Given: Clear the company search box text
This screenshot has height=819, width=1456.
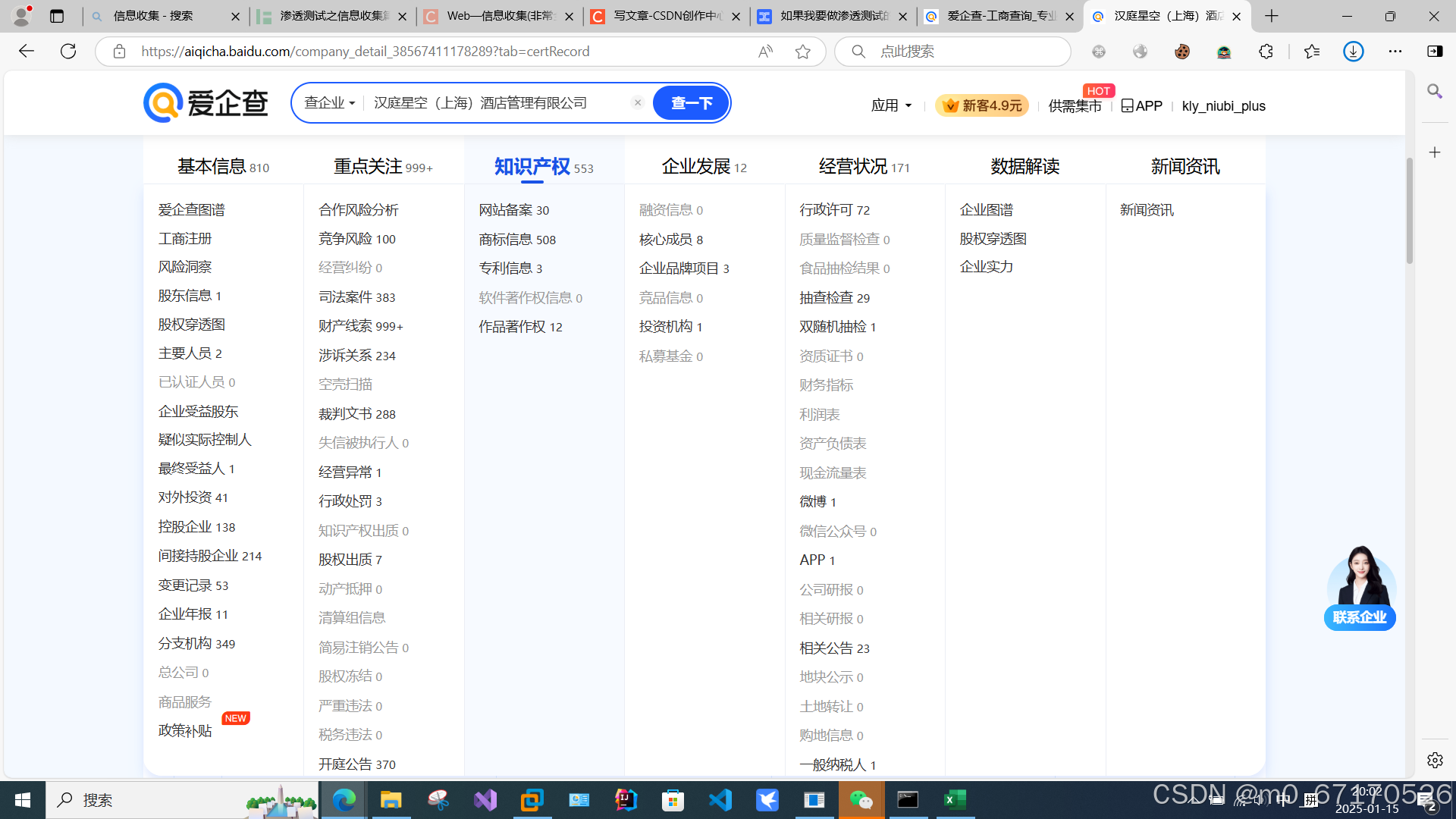Looking at the screenshot, I should point(638,102).
